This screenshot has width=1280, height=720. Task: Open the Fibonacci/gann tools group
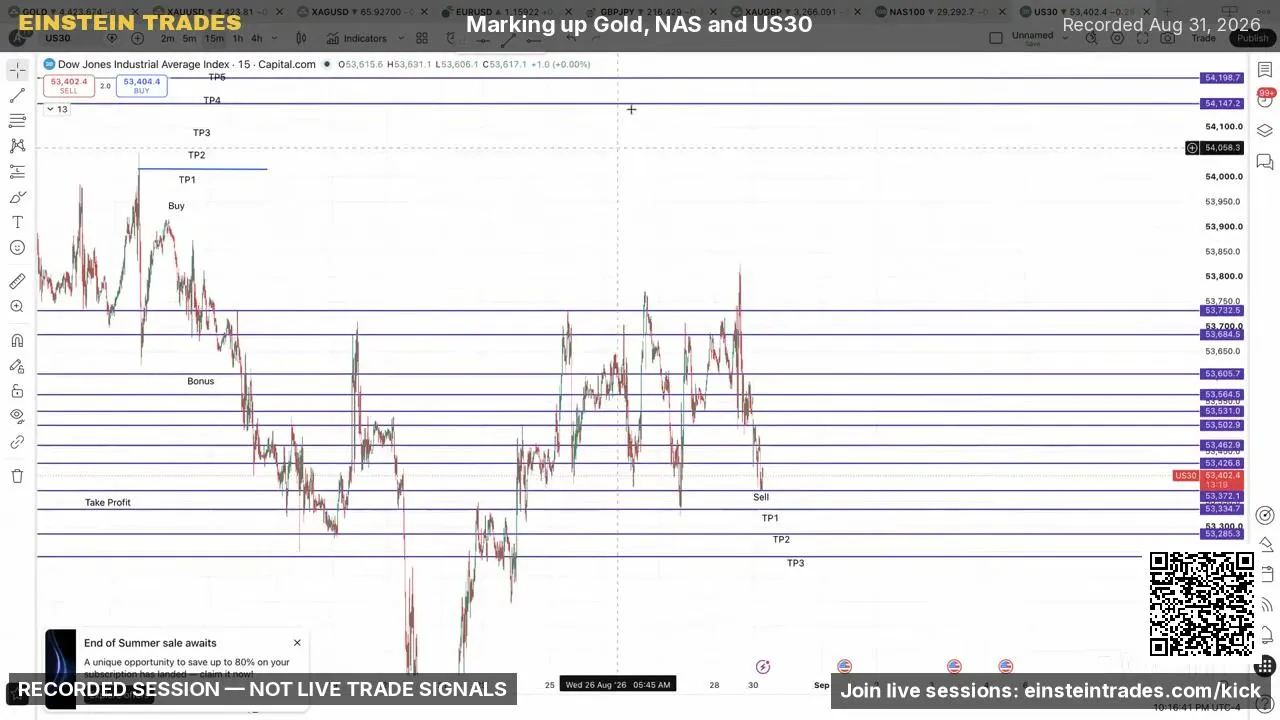pyautogui.click(x=17, y=120)
